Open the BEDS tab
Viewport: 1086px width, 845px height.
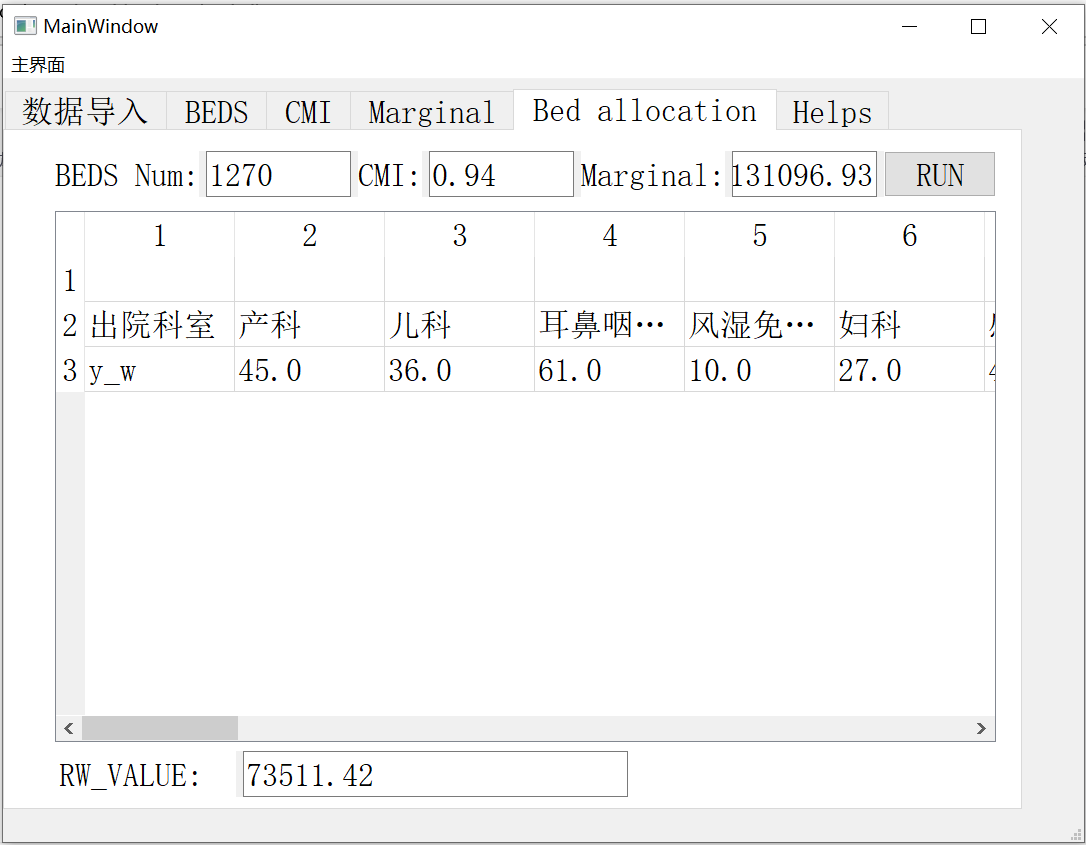point(215,111)
